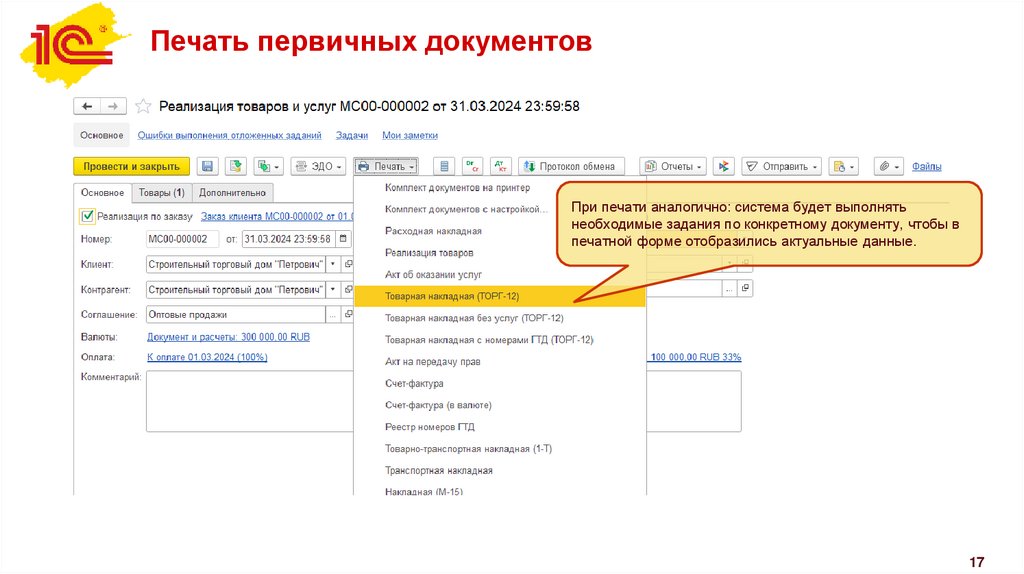
Task: Switch to the upper Основное navigation tab
Action: pos(101,135)
